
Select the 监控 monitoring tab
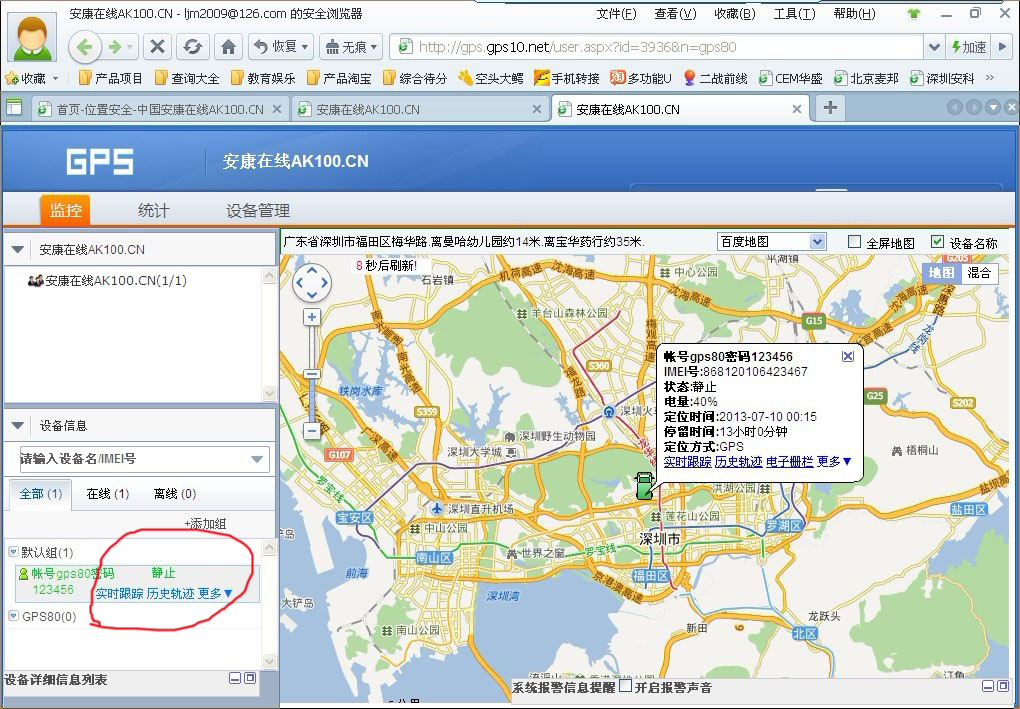point(66,210)
